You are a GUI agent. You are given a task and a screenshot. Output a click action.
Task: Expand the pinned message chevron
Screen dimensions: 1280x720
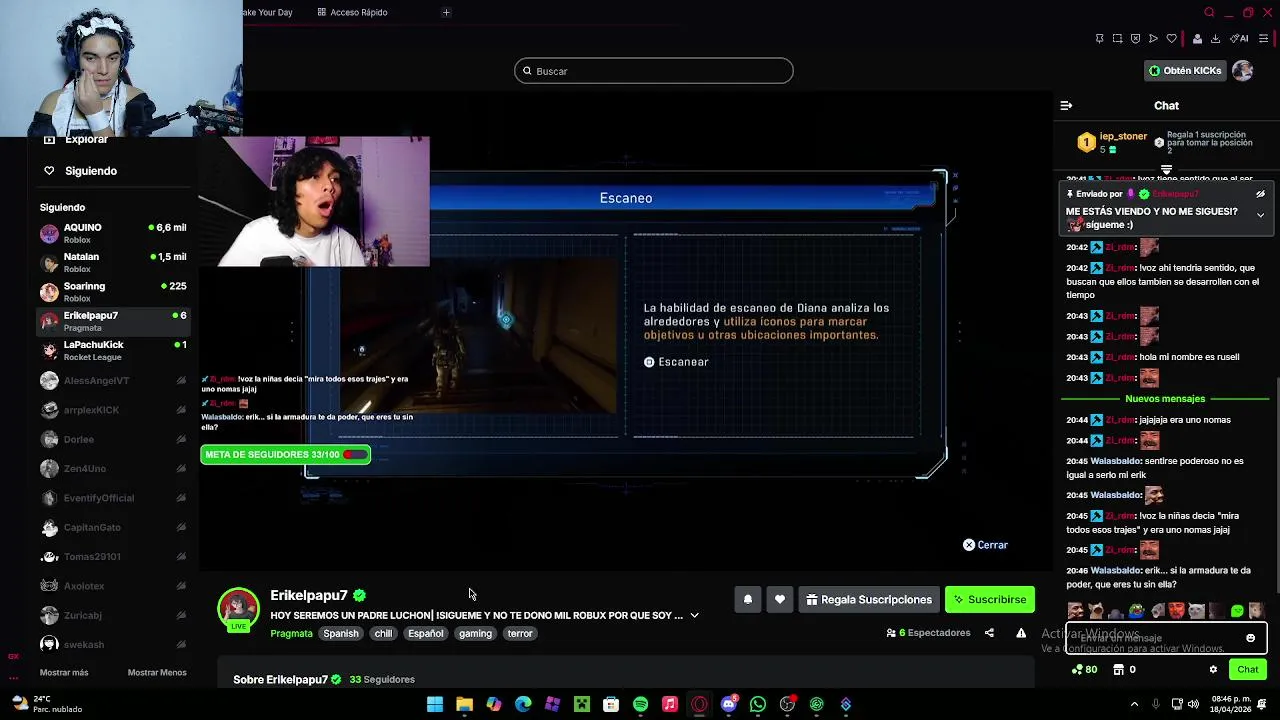pyautogui.click(x=1260, y=215)
